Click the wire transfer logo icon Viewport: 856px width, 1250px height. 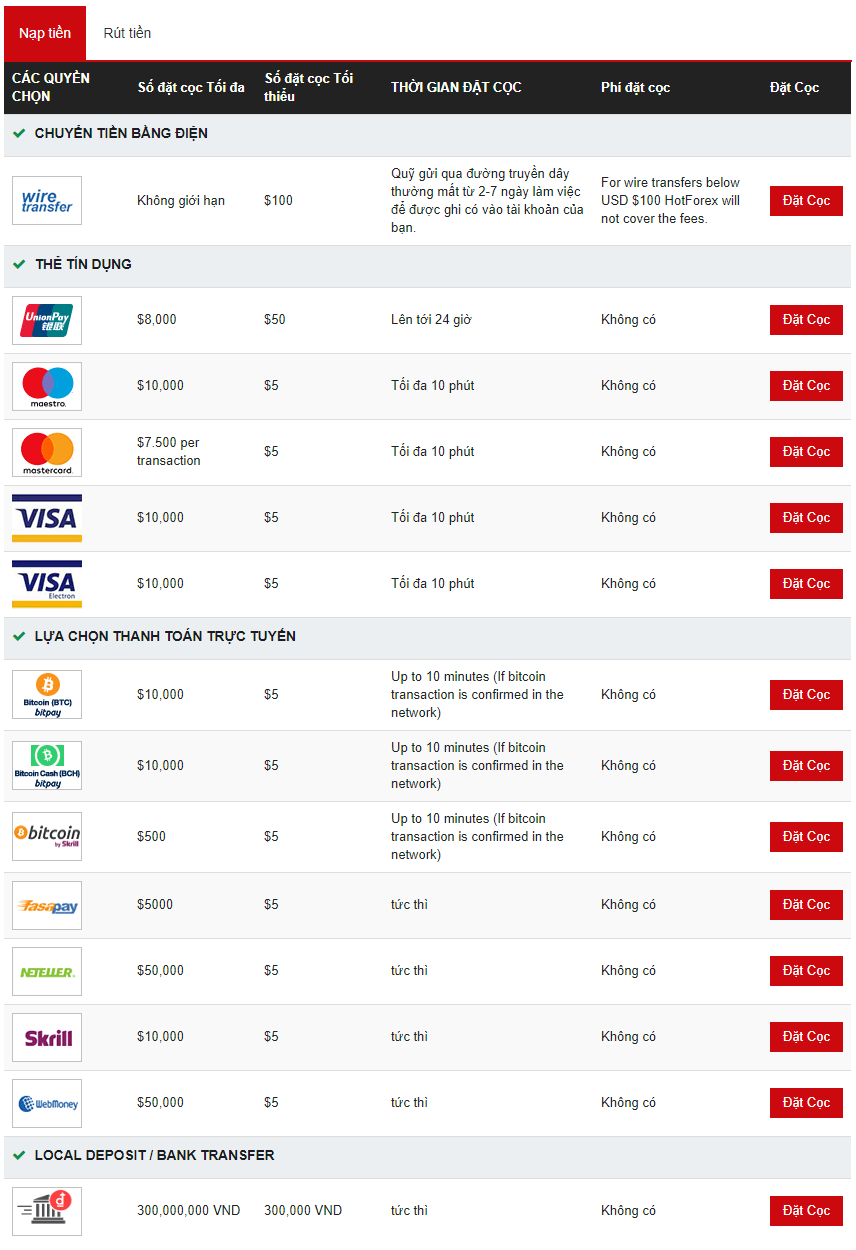click(47, 201)
